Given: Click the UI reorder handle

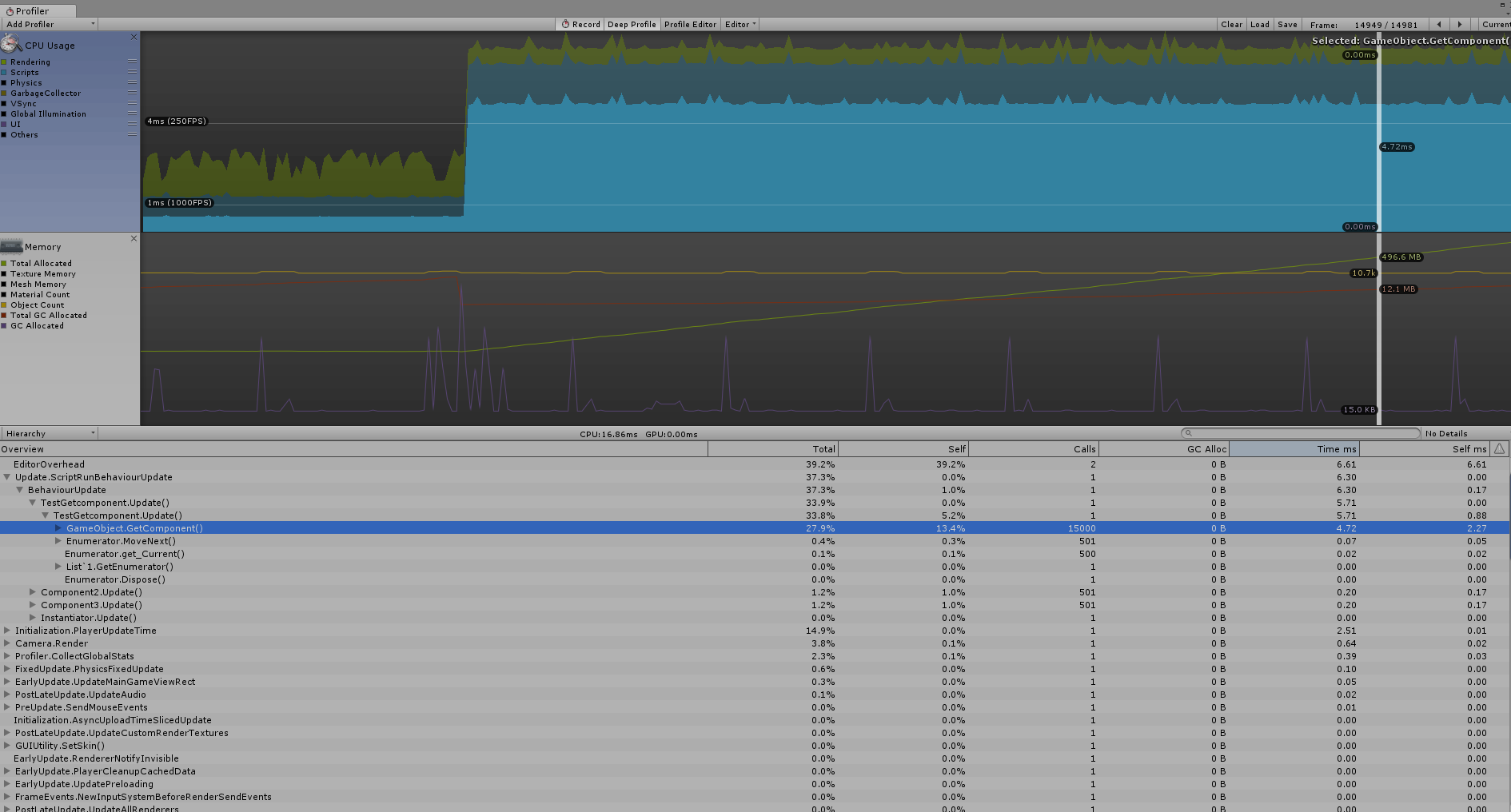Looking at the screenshot, I should coord(132,124).
